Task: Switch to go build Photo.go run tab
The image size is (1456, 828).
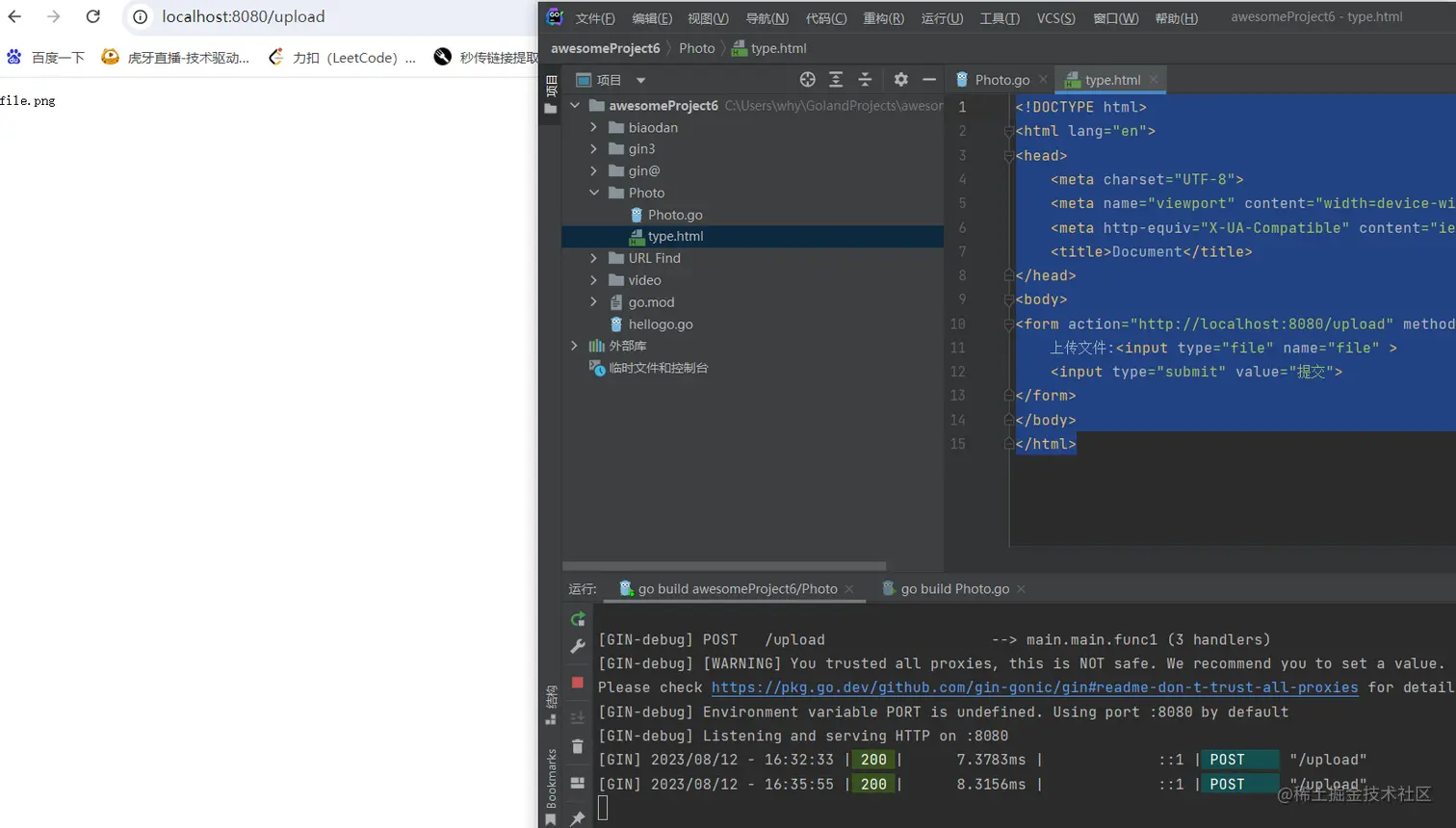Action: (953, 588)
